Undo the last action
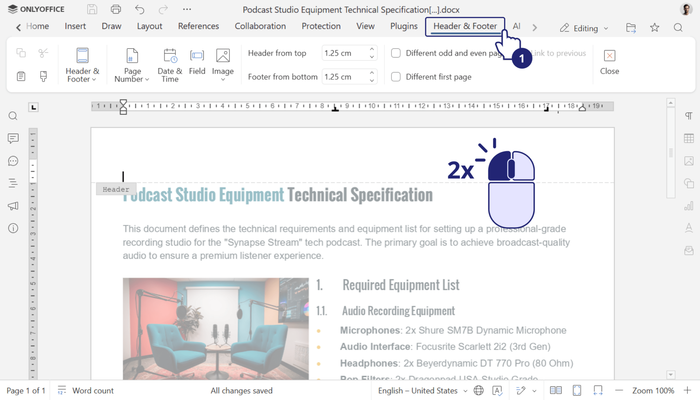The image size is (700, 400). tap(140, 9)
